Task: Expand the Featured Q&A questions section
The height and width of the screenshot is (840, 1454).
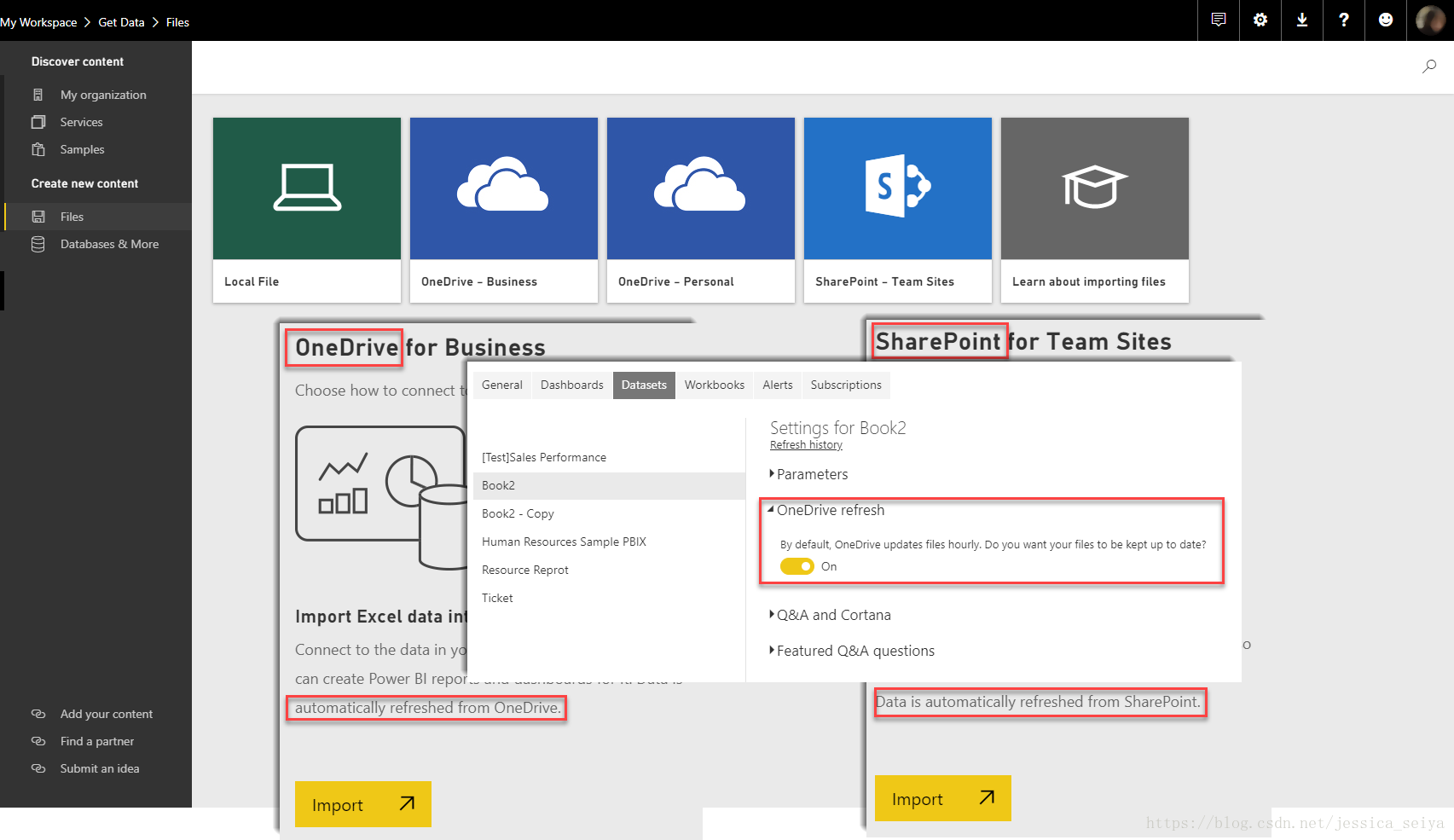Action: (852, 651)
